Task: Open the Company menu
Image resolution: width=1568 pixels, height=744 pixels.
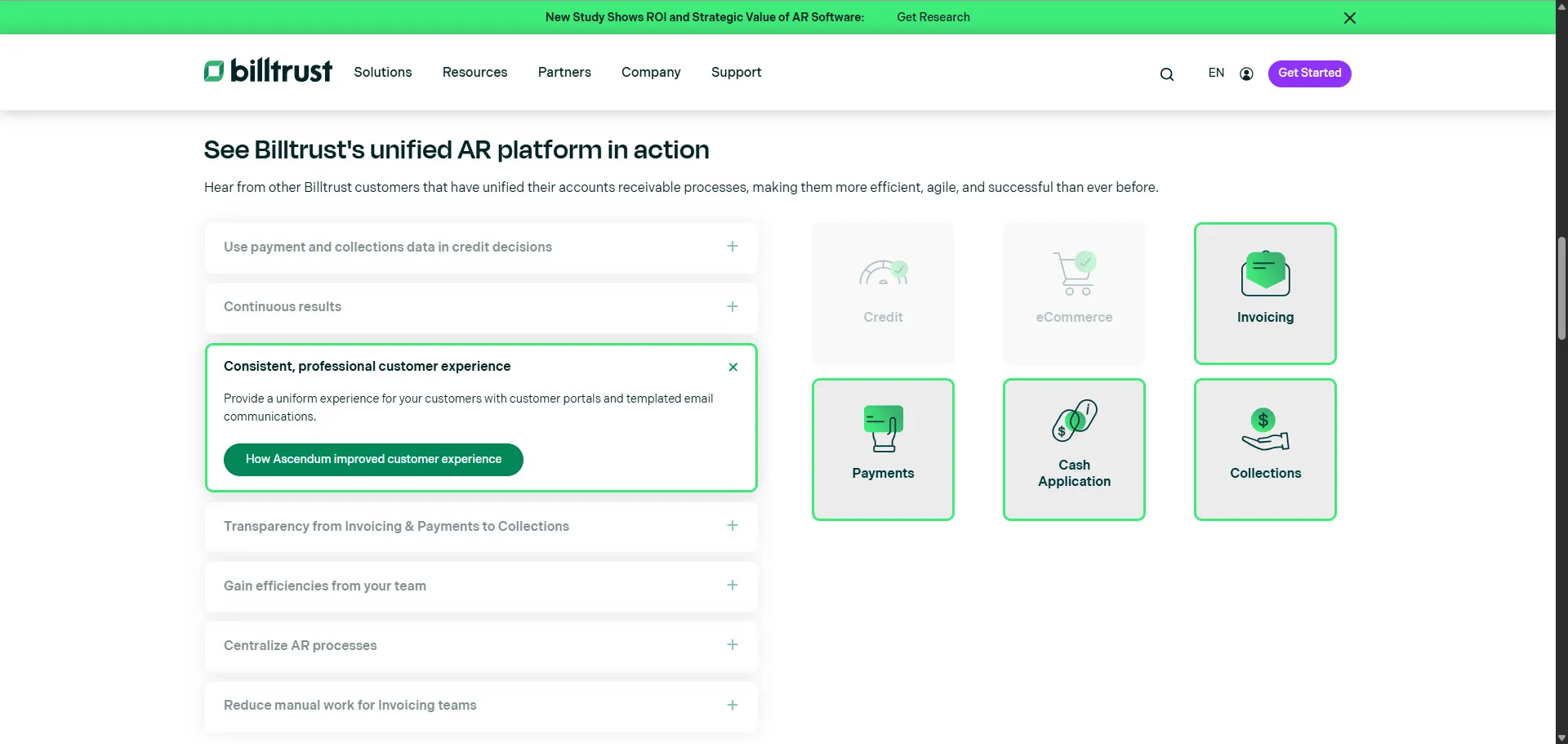Action: coord(651,72)
